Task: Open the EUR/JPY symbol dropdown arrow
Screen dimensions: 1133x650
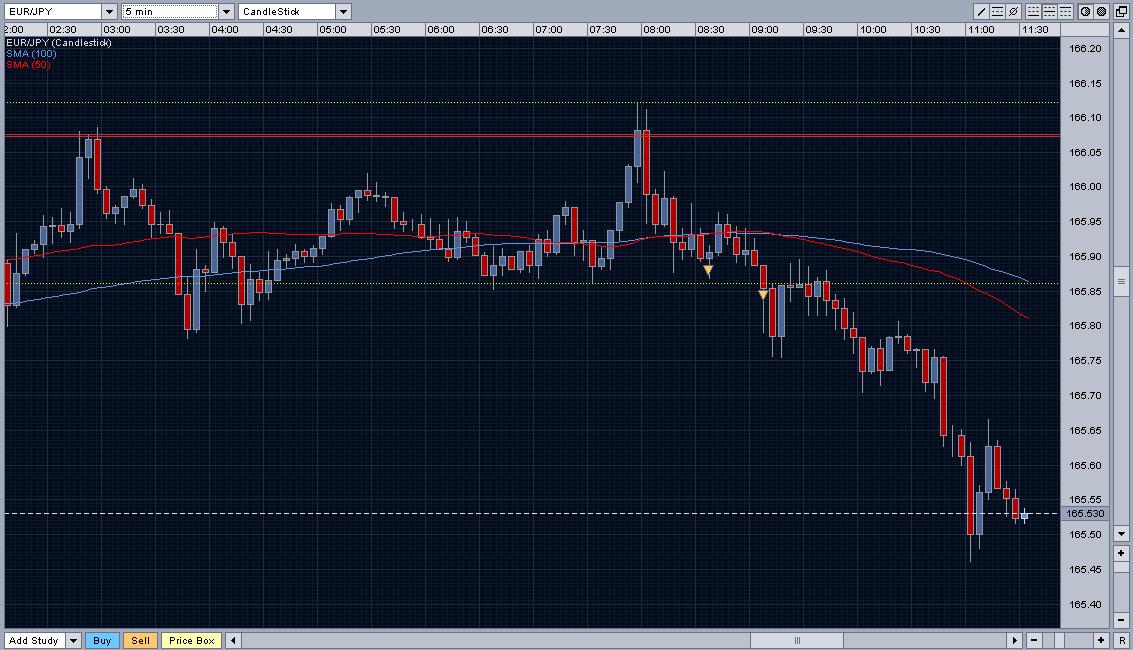Action: (x=110, y=12)
